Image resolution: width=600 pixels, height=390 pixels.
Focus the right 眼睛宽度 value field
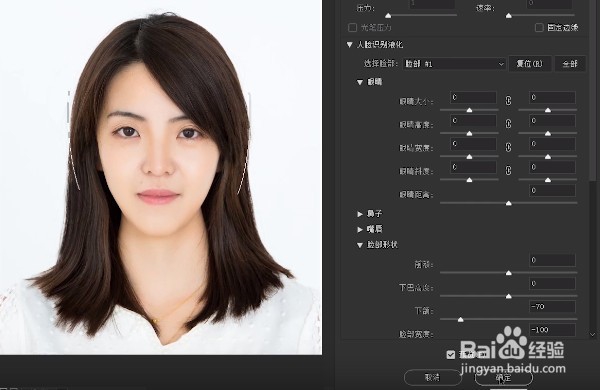click(x=552, y=144)
